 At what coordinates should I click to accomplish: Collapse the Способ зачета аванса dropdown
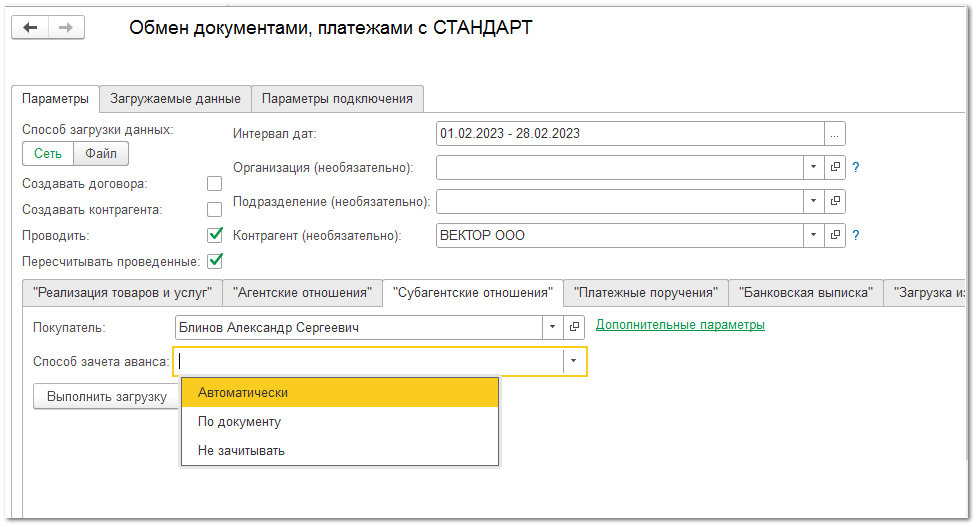point(574,361)
